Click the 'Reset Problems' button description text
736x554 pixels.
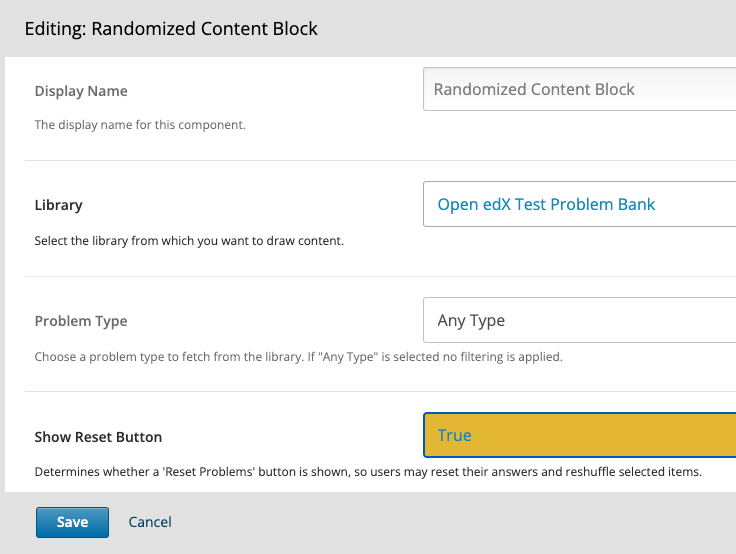coord(368,471)
